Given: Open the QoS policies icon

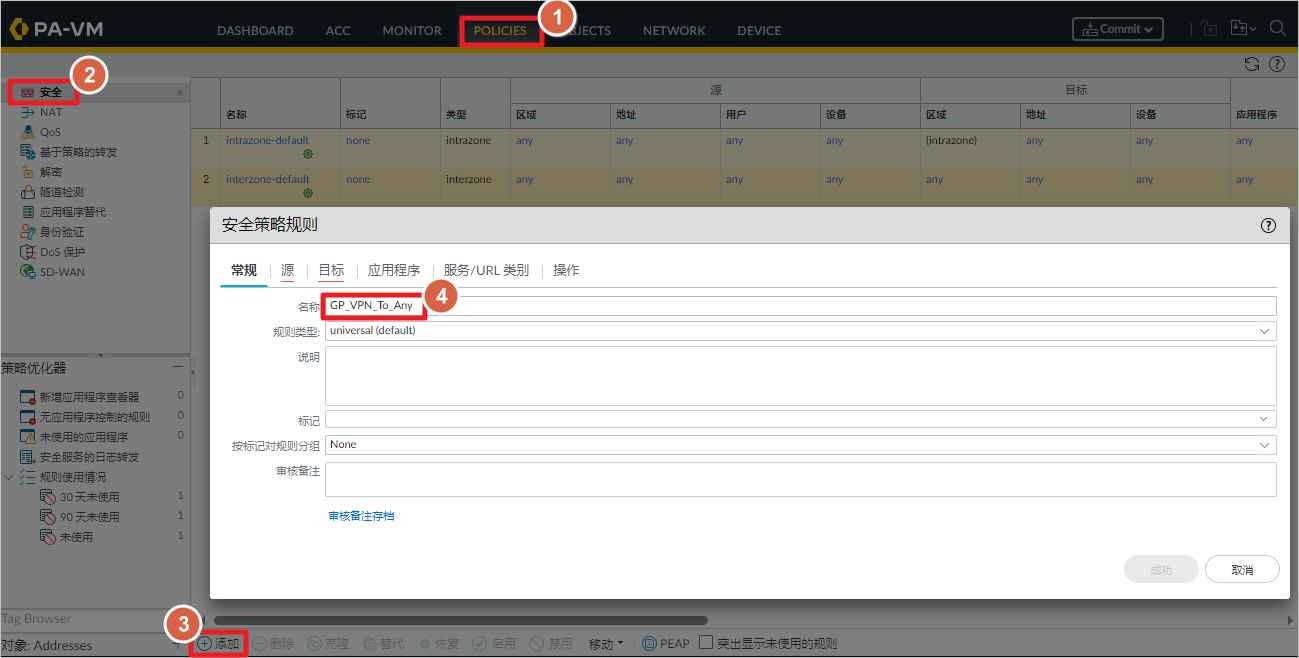Looking at the screenshot, I should tap(28, 132).
